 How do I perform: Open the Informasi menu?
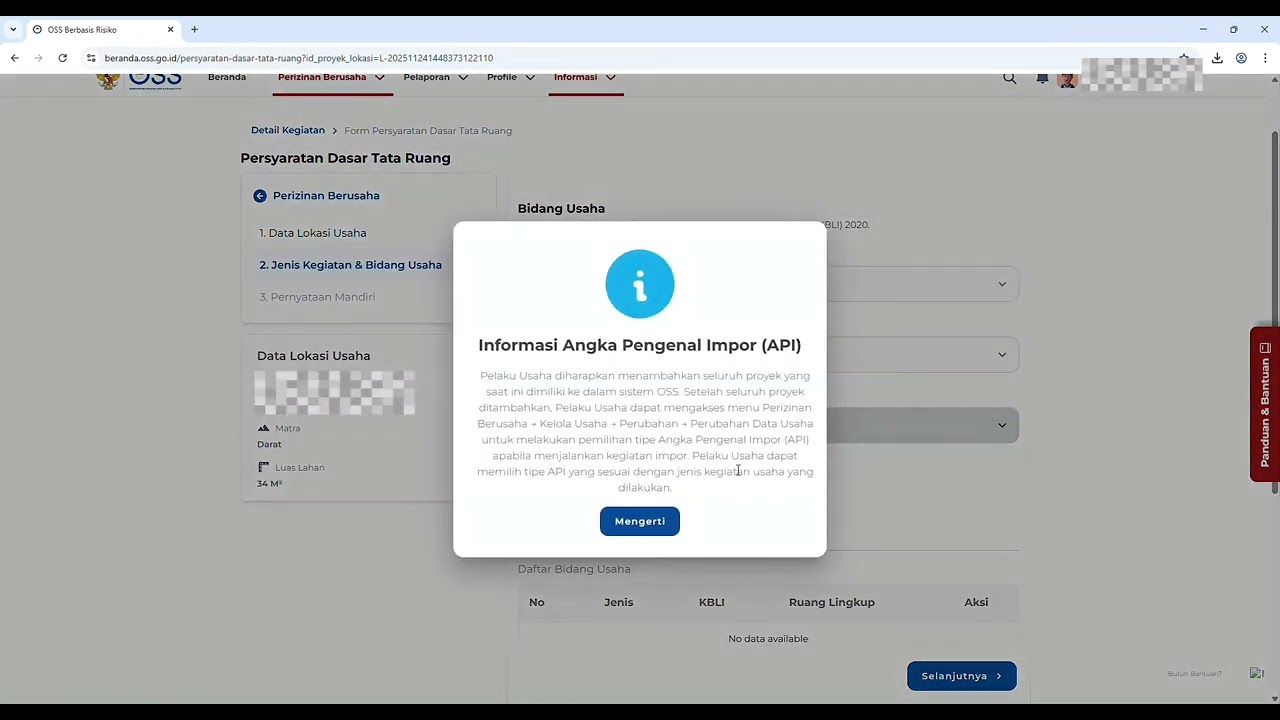(x=576, y=77)
